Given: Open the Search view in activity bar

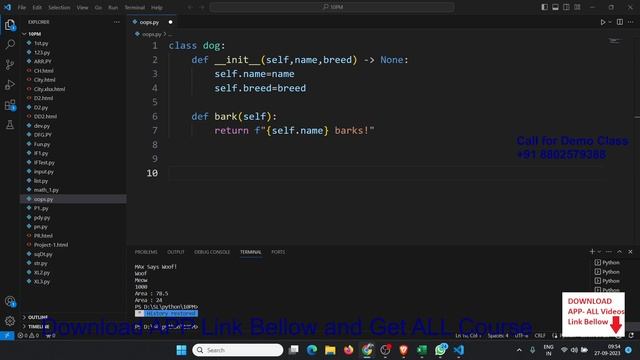Looking at the screenshot, I should coord(10,44).
